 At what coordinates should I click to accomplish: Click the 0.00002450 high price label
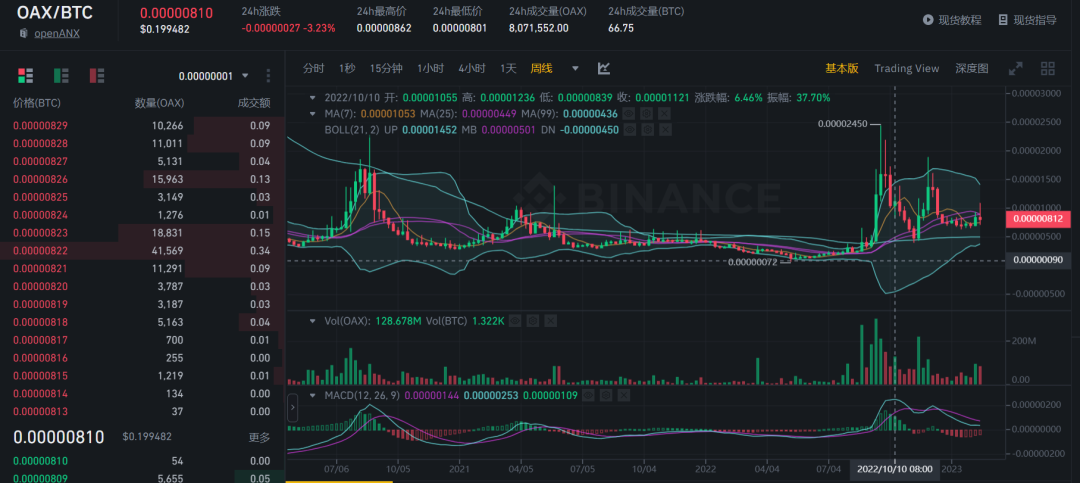tap(843, 124)
